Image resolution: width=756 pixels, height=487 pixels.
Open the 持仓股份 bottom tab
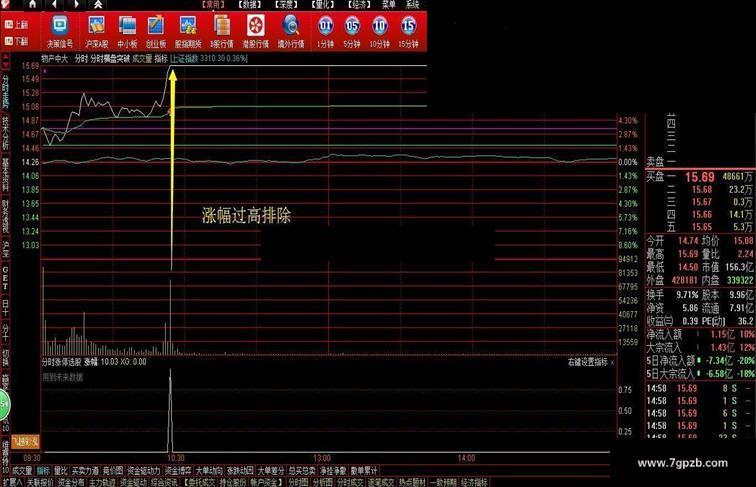coord(232,482)
